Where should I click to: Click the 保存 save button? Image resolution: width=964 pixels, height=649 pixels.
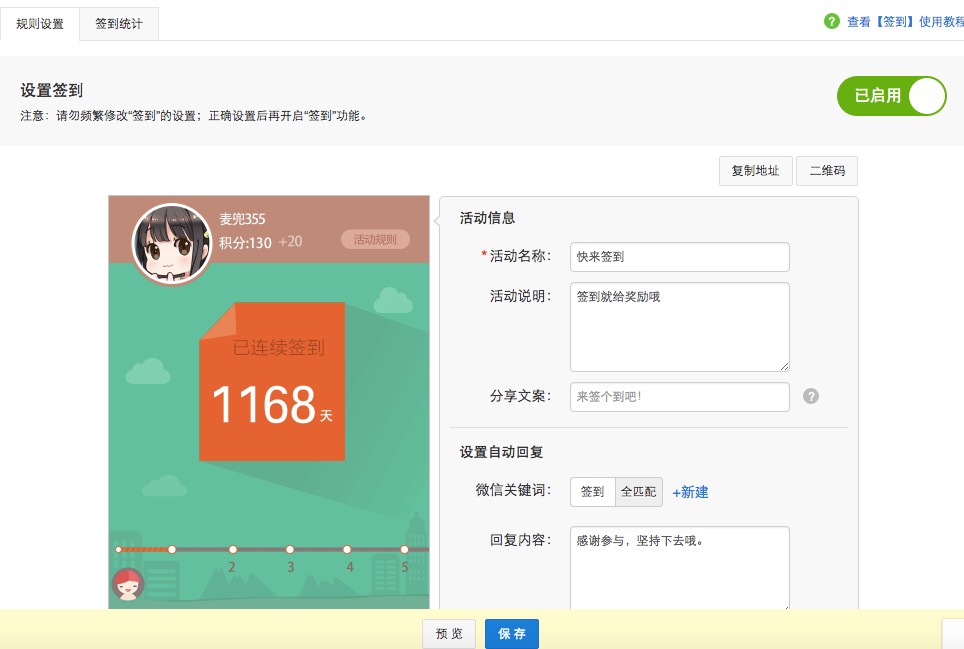click(512, 634)
